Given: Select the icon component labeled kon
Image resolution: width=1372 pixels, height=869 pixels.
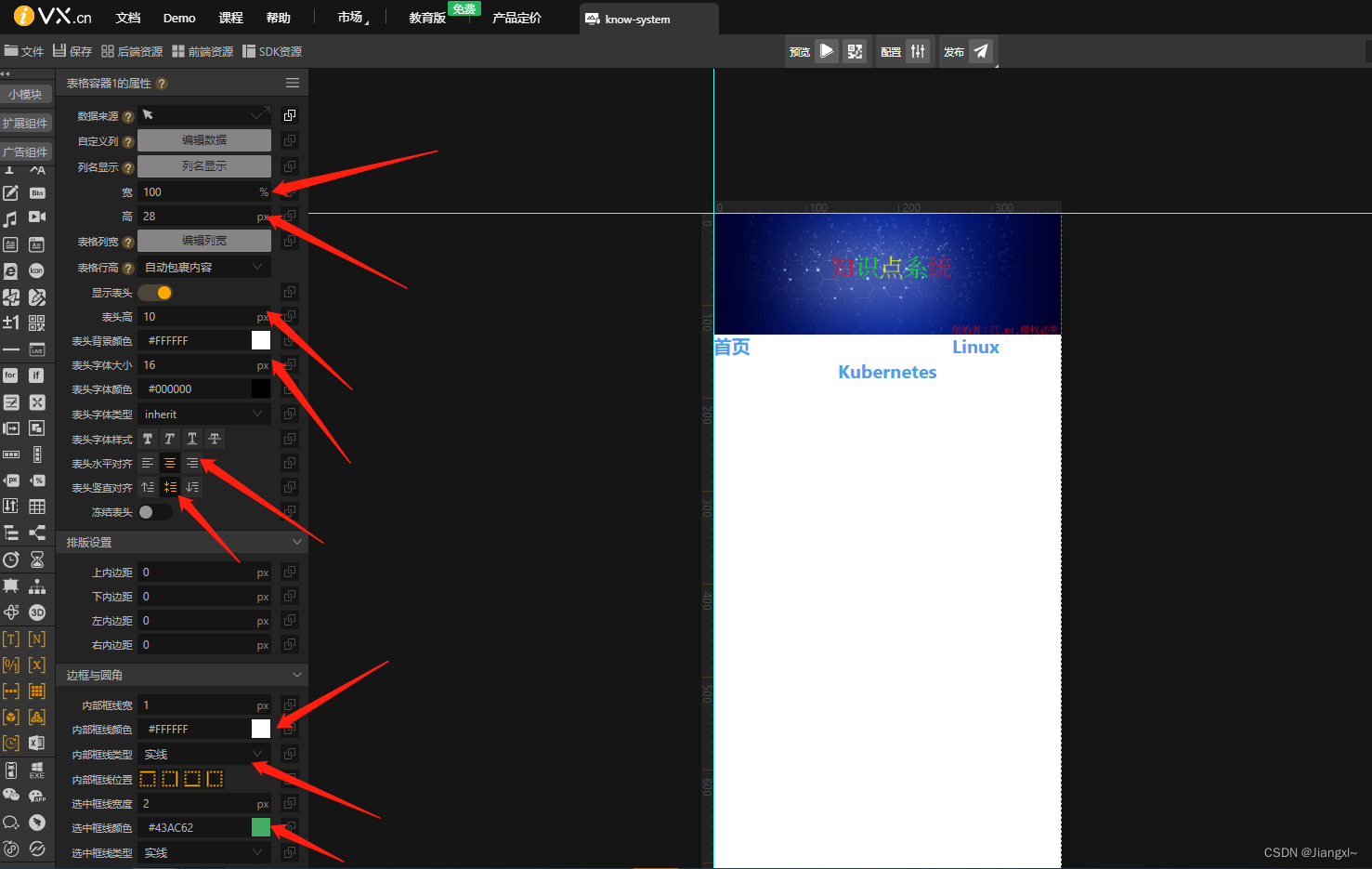Looking at the screenshot, I should pyautogui.click(x=37, y=270).
